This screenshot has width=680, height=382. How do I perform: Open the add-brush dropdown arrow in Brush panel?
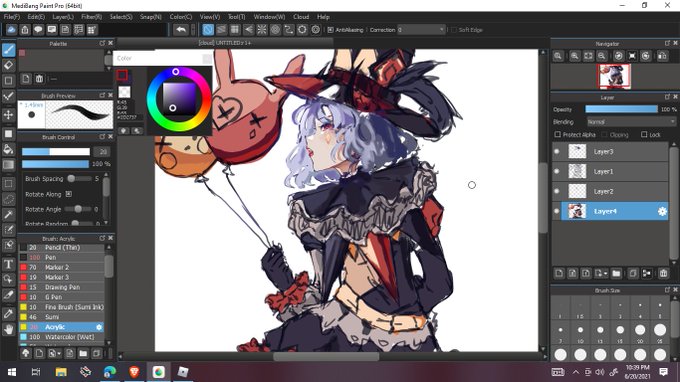coord(59,354)
